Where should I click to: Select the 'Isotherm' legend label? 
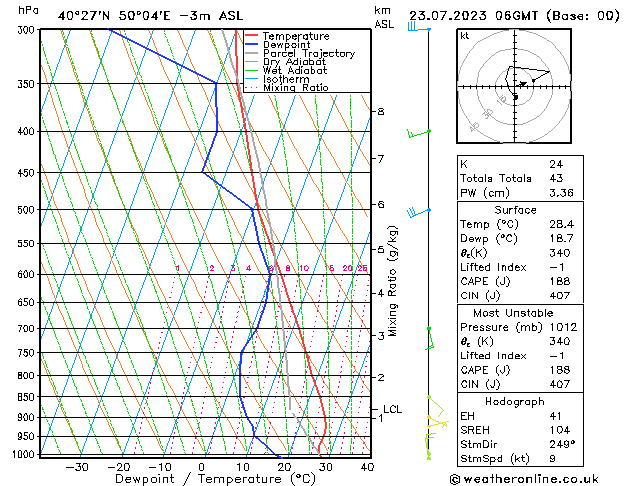coord(286,79)
